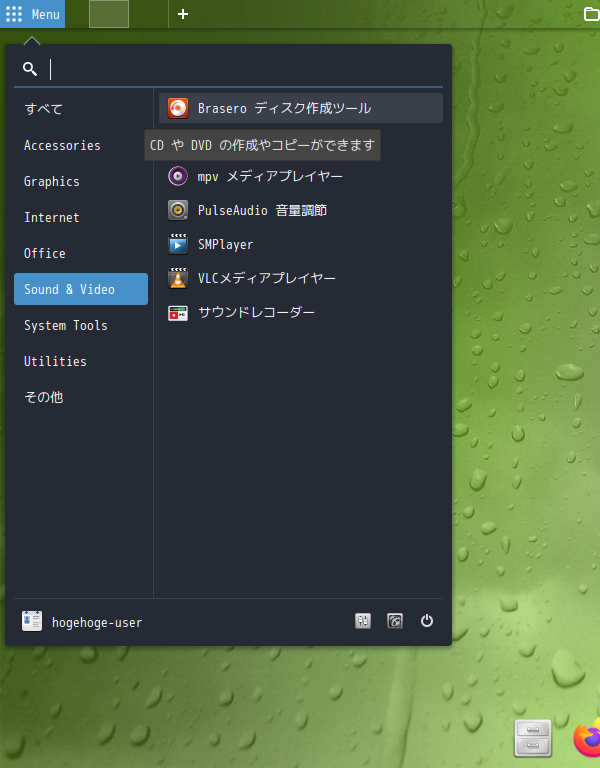Launch the SMPlayer icon
The image size is (600, 768).
tap(178, 244)
